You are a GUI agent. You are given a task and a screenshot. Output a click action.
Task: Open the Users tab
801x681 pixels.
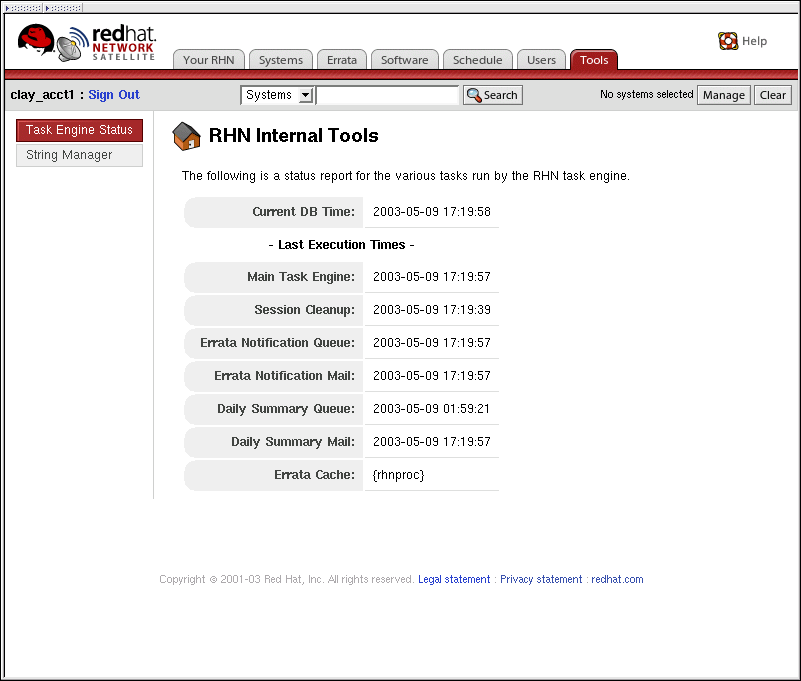(x=541, y=60)
